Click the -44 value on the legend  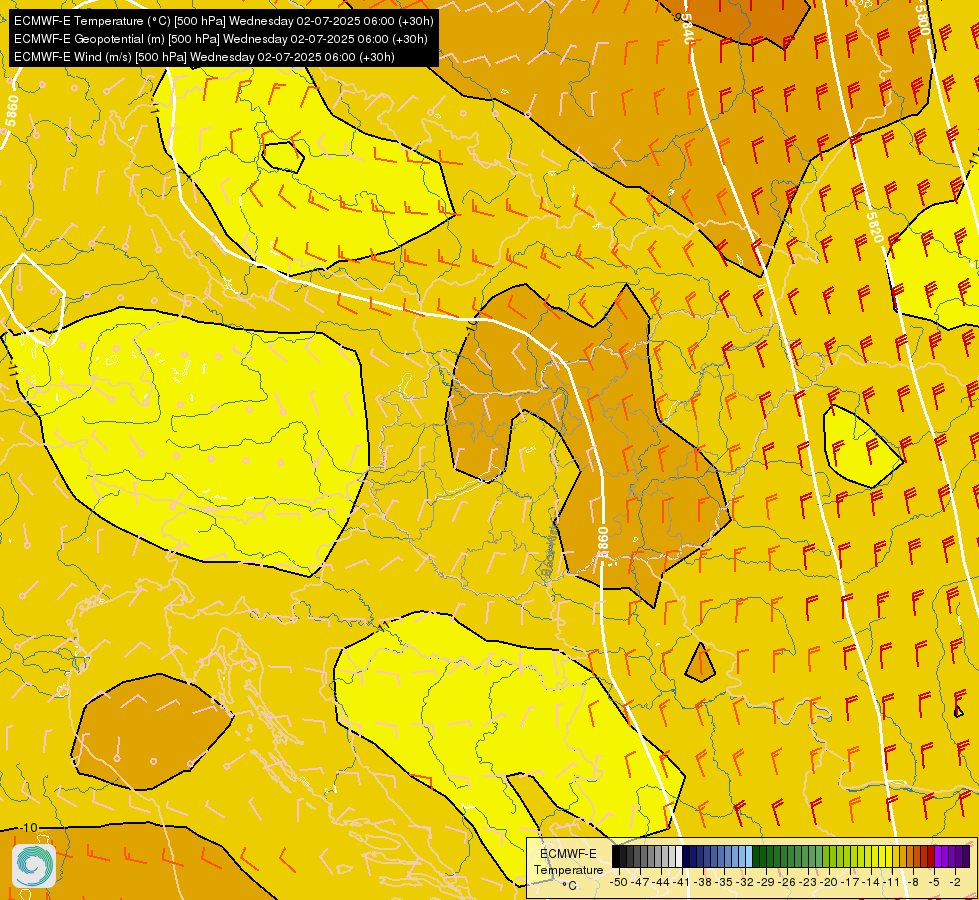point(661,882)
